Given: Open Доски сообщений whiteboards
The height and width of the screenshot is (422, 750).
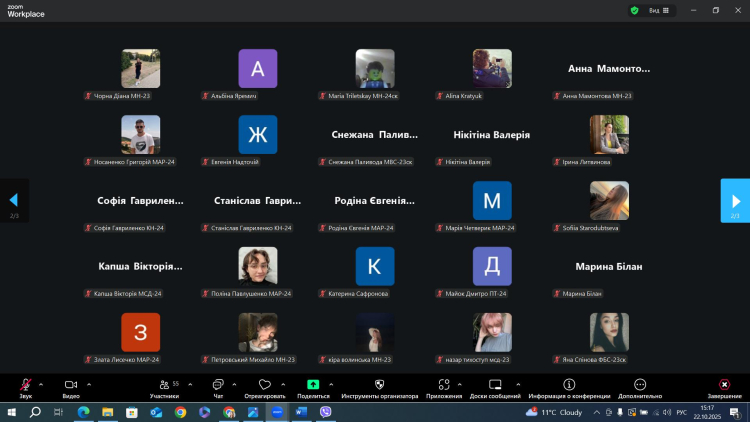Looking at the screenshot, I should [495, 385].
